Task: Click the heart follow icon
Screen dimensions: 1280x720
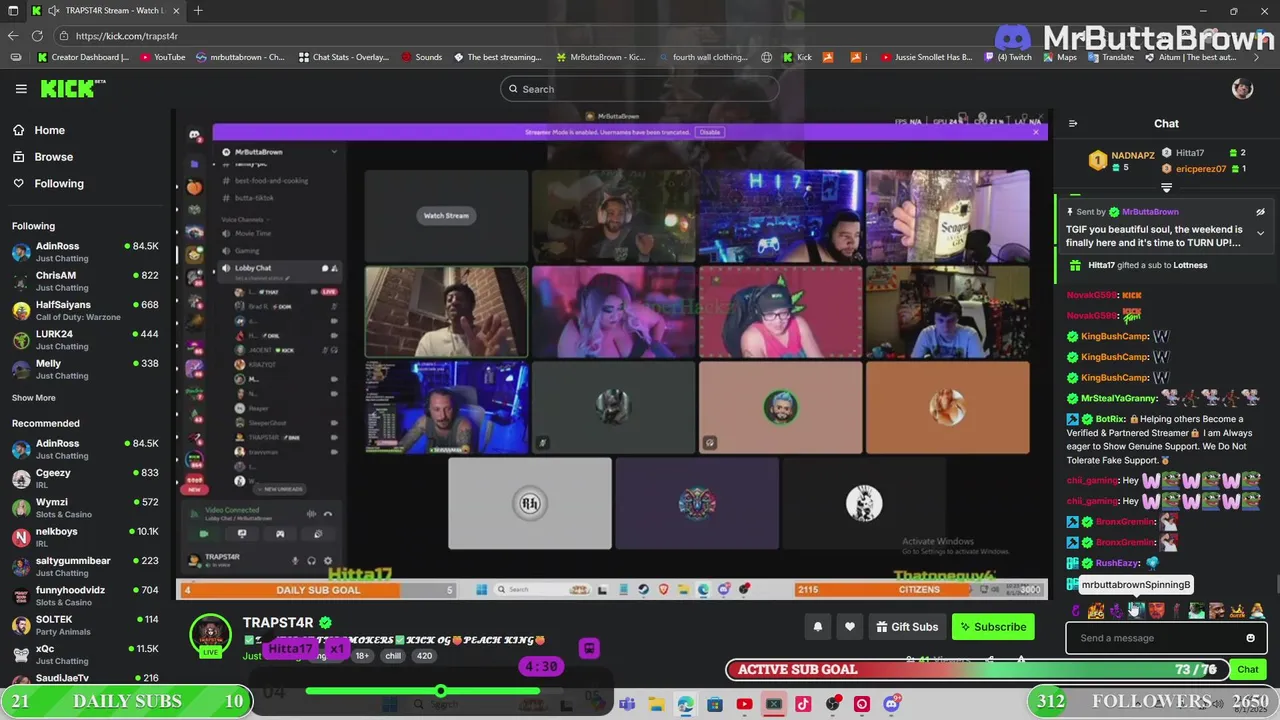Action: tap(849, 627)
